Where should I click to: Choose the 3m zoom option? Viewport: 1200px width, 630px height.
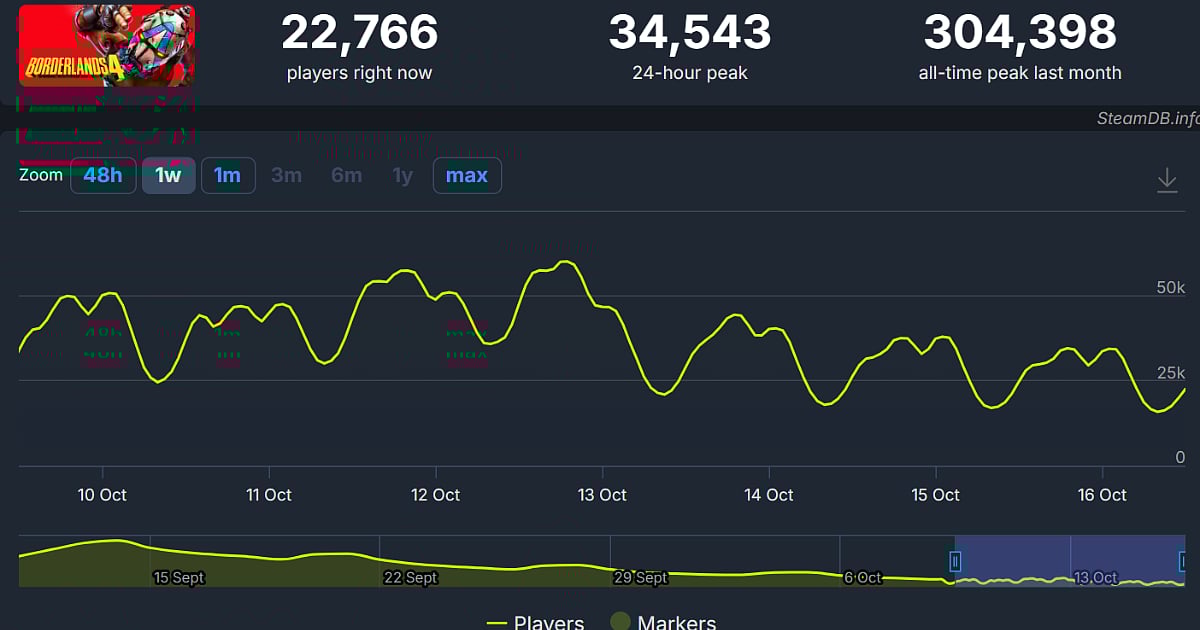tap(286, 176)
